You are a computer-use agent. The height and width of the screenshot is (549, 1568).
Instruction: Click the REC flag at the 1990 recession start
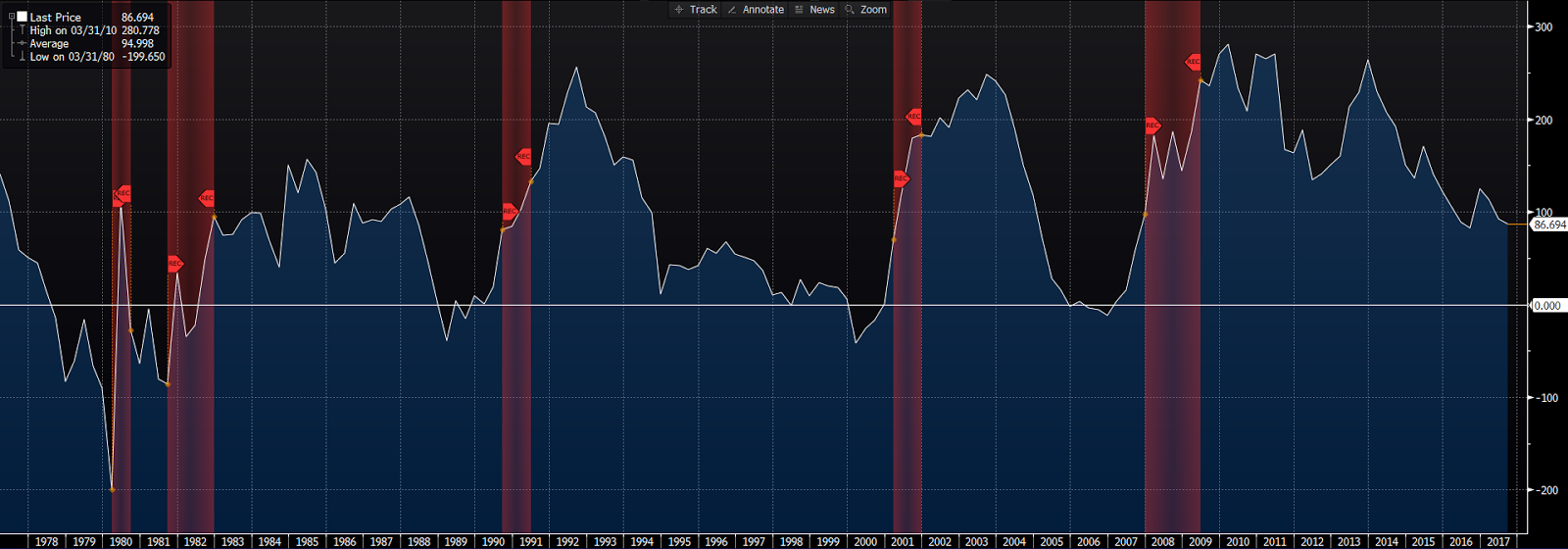[509, 211]
